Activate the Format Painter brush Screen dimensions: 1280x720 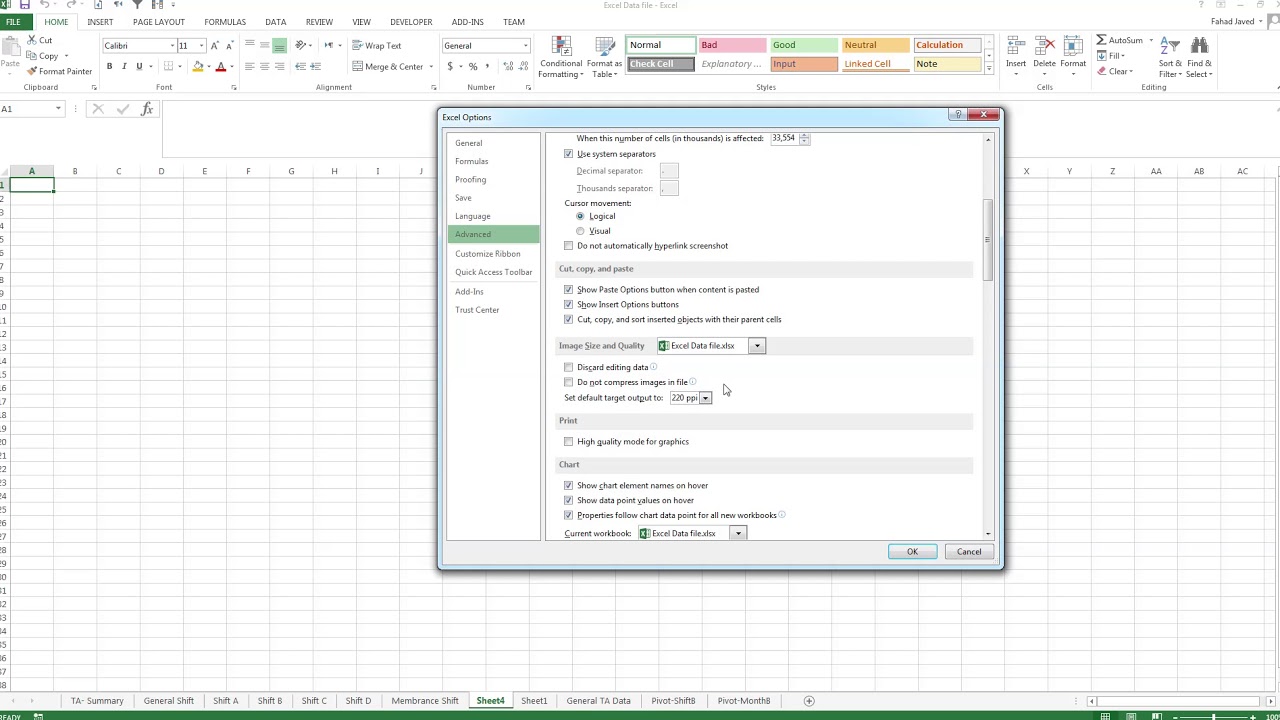point(32,71)
